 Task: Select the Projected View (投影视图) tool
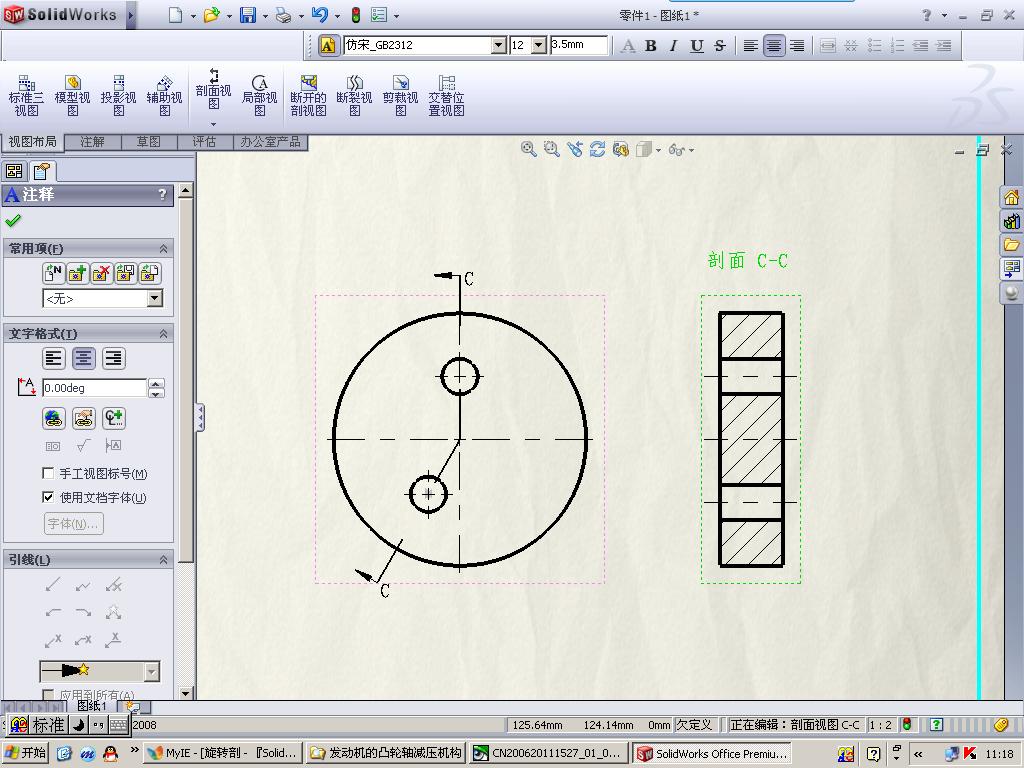pyautogui.click(x=118, y=95)
